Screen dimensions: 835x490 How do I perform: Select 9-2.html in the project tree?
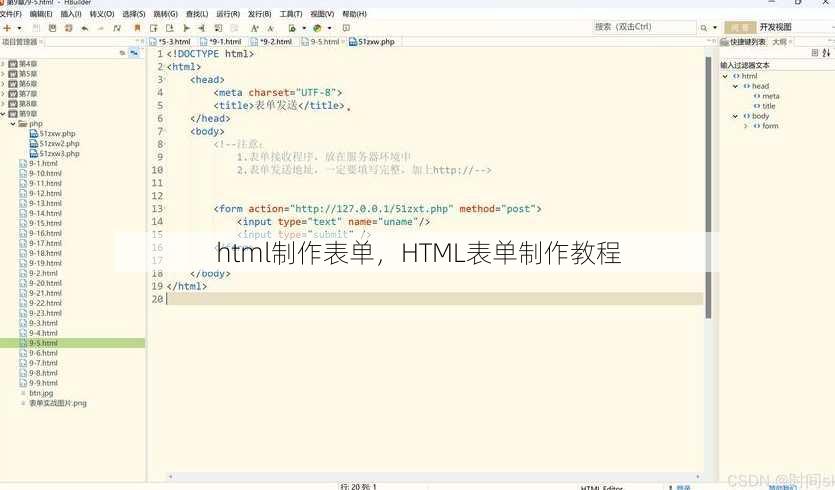(x=38, y=273)
